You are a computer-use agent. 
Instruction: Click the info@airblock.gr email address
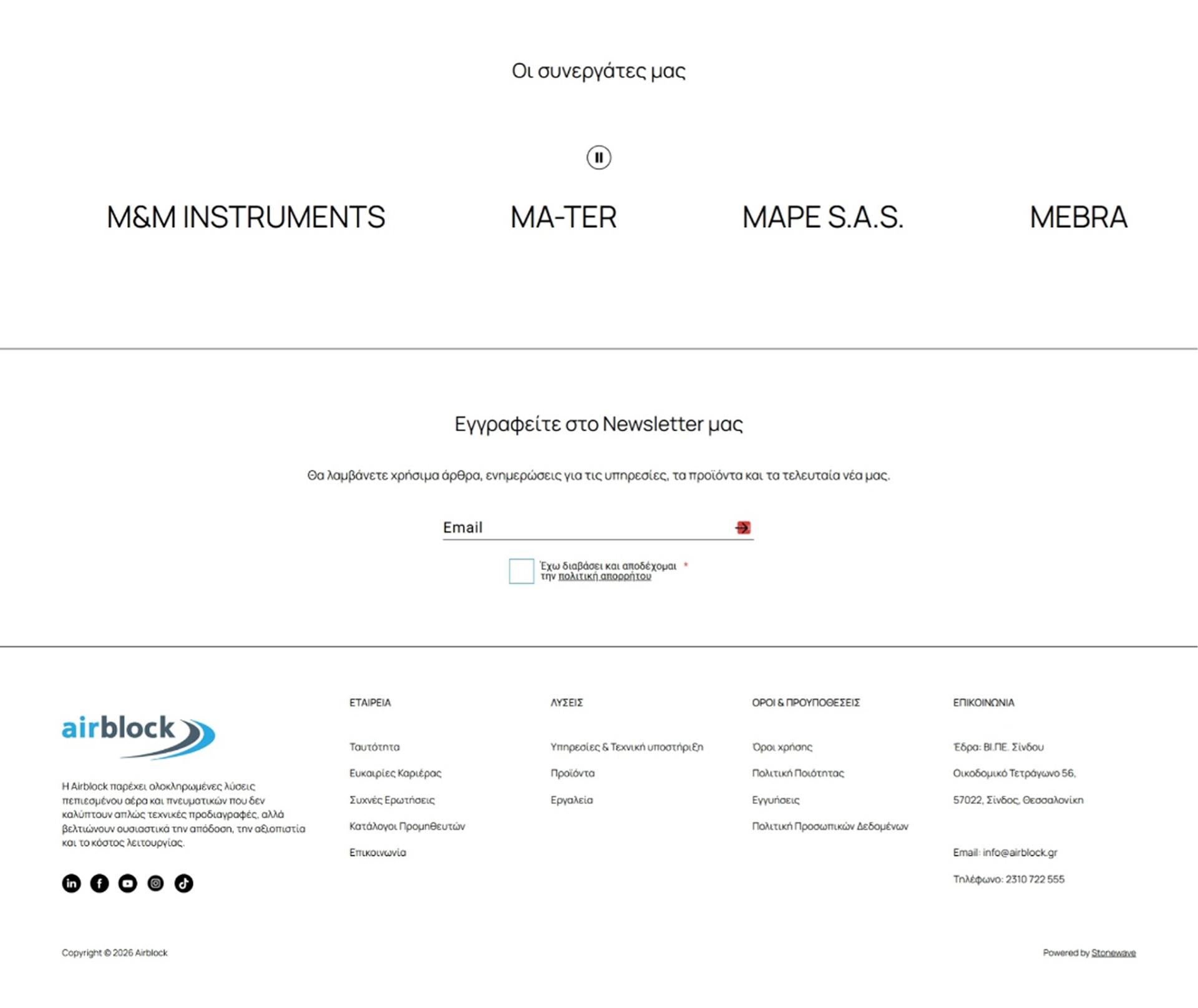coord(1020,852)
